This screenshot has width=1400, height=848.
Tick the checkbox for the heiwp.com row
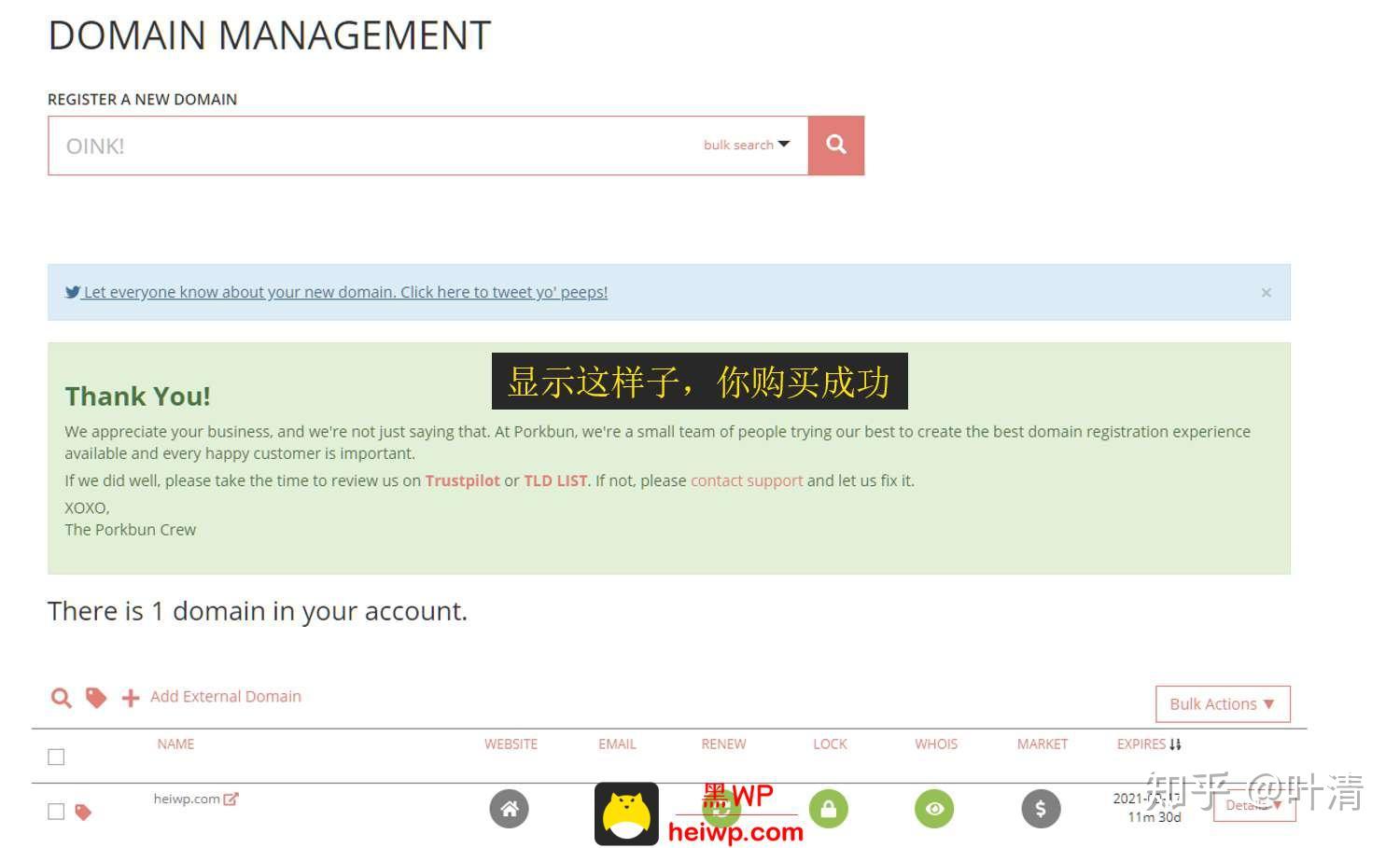click(x=56, y=812)
